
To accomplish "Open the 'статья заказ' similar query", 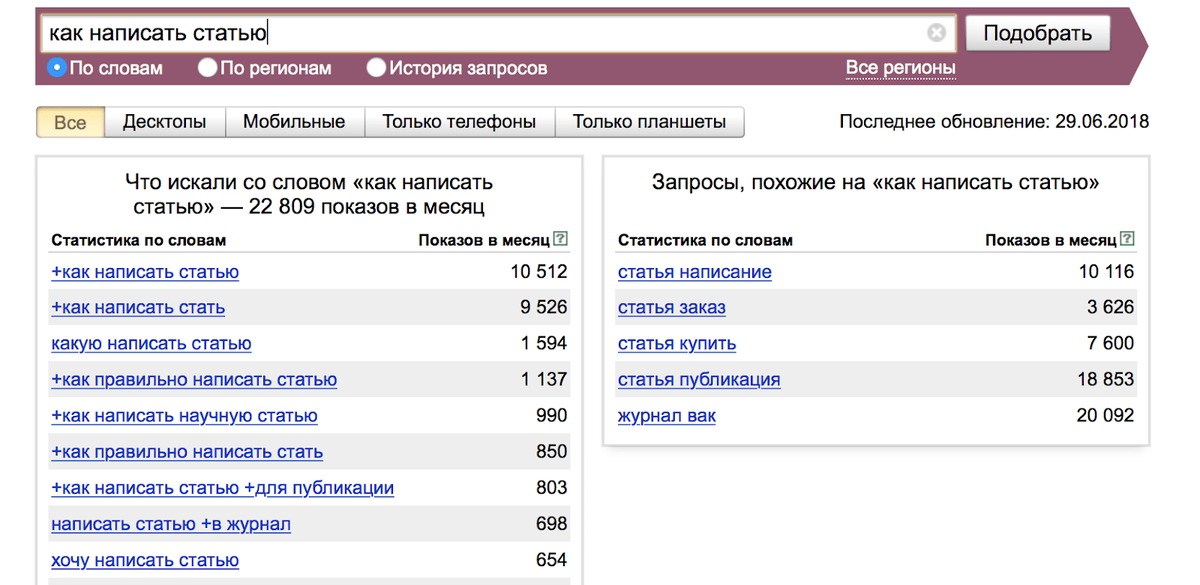I will click(x=672, y=308).
